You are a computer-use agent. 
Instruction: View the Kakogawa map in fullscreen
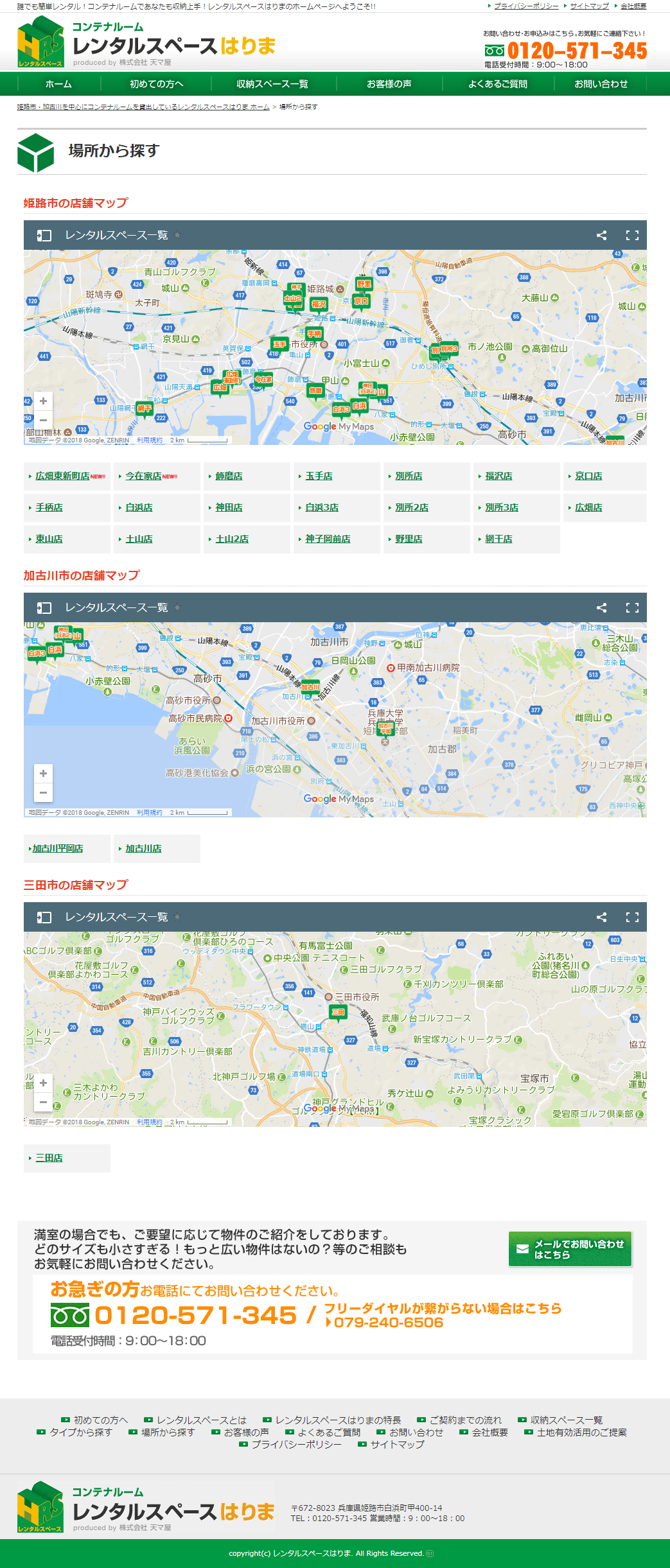pos(632,607)
